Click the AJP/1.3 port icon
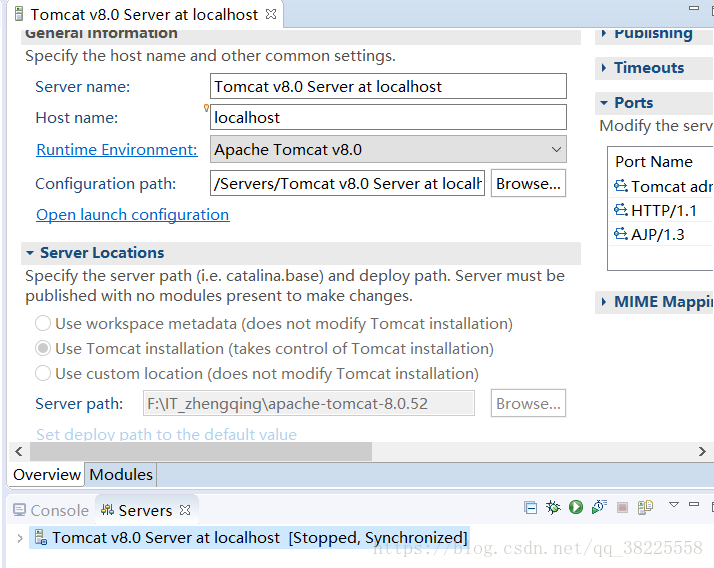This screenshot has height=568, width=714. (621, 234)
